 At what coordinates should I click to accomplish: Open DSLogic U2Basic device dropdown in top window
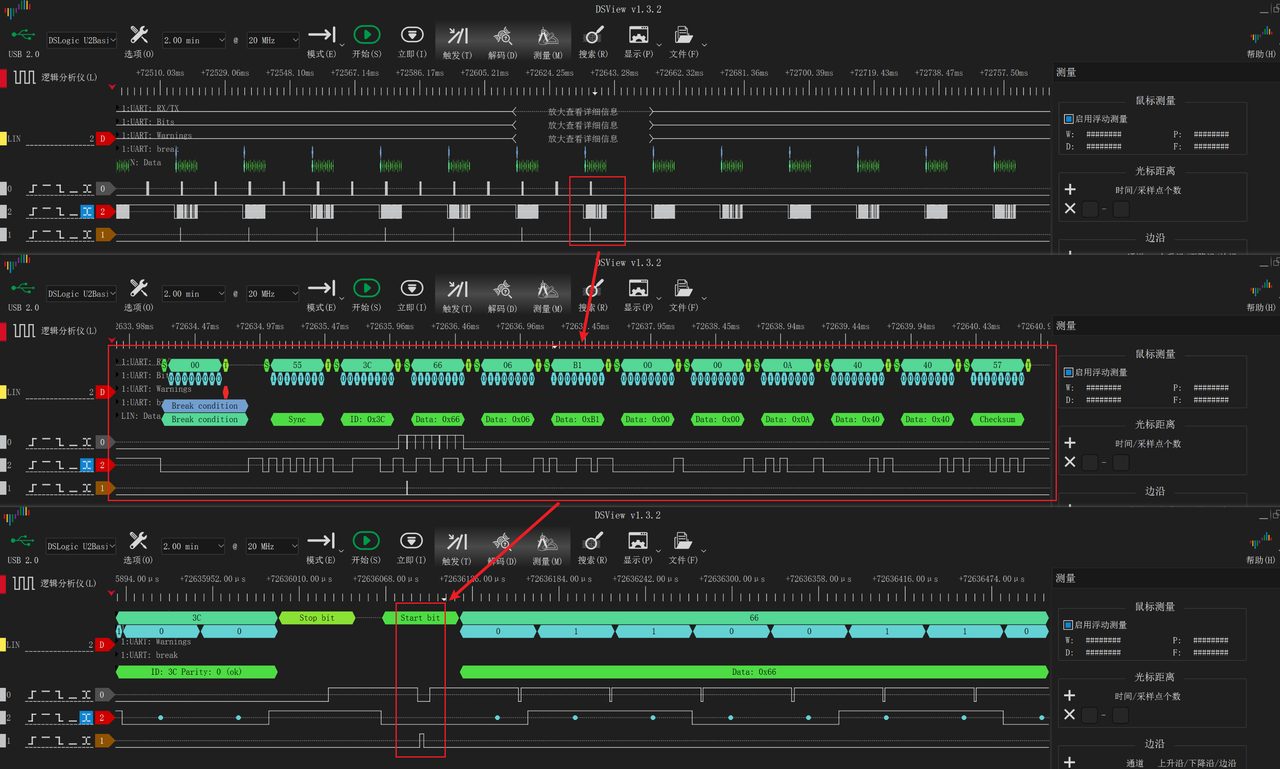tap(82, 40)
